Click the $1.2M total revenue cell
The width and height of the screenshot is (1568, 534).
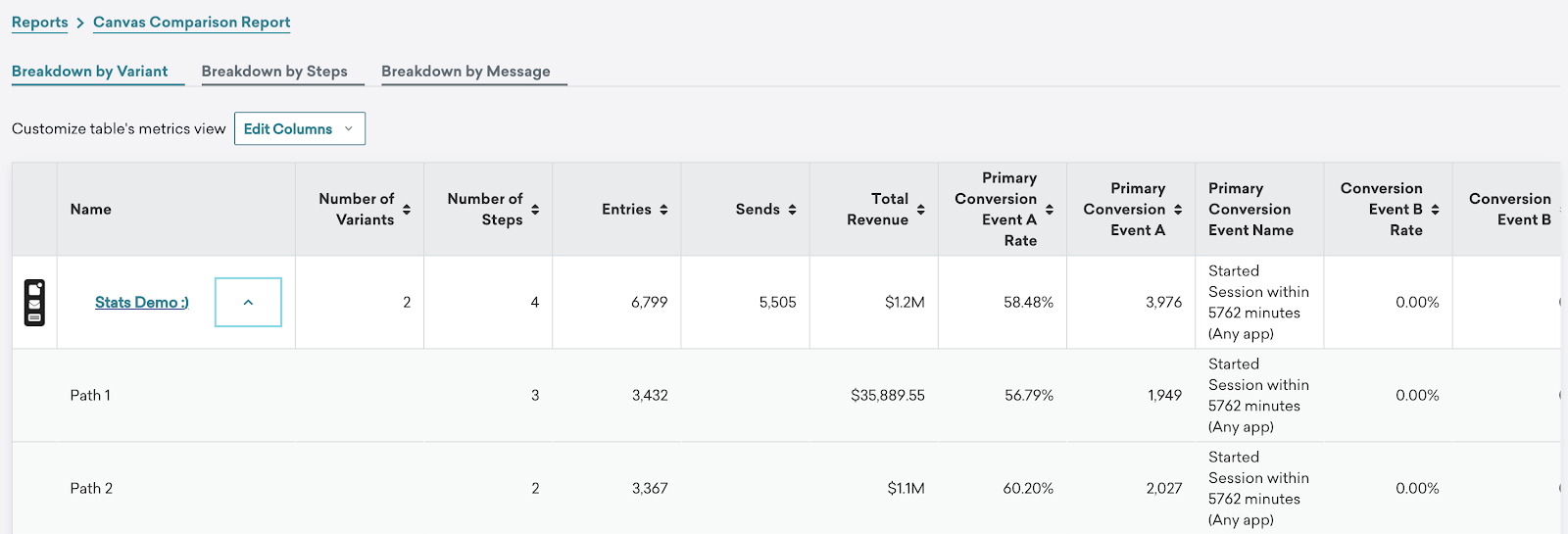[905, 303]
